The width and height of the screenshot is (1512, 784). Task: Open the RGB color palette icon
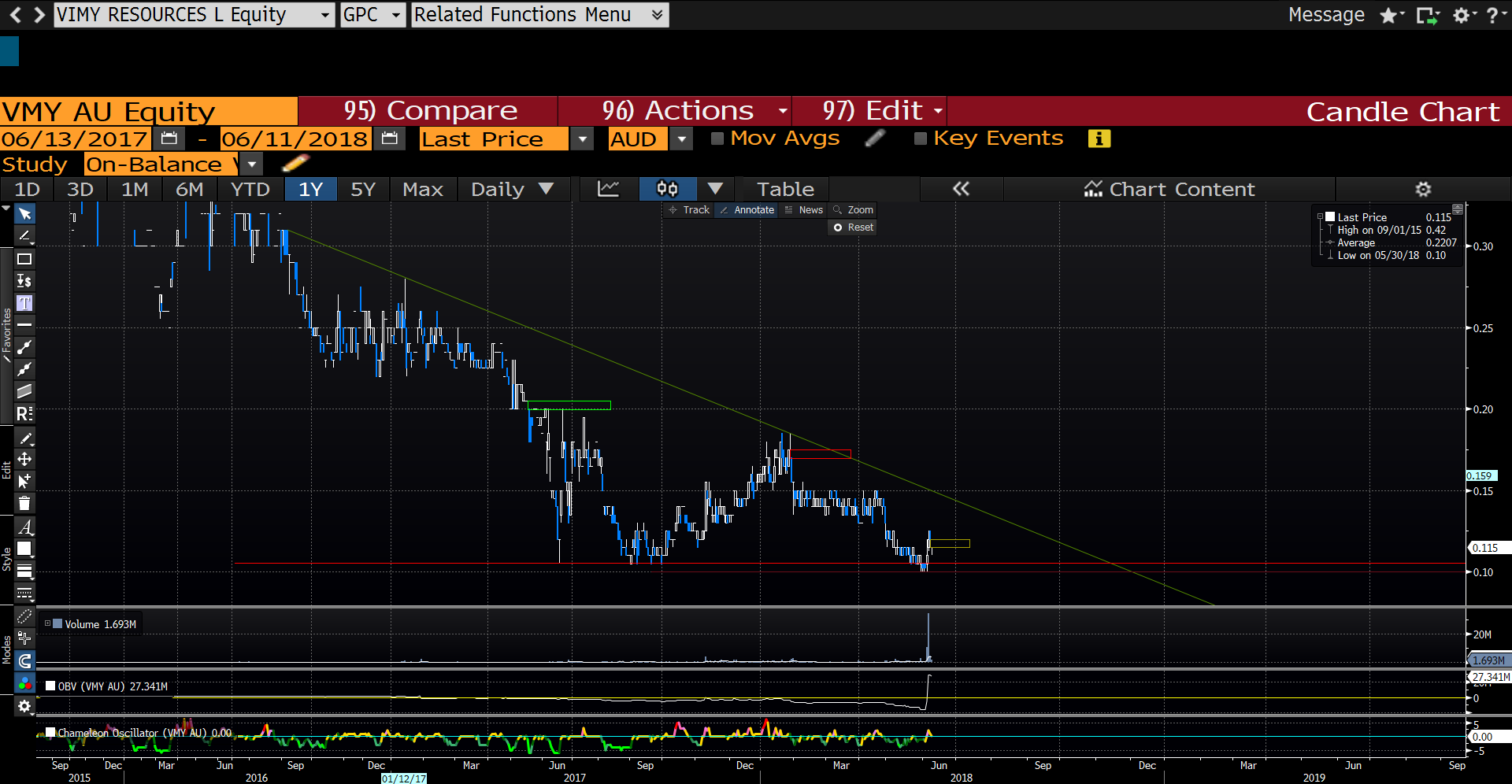pos(24,683)
